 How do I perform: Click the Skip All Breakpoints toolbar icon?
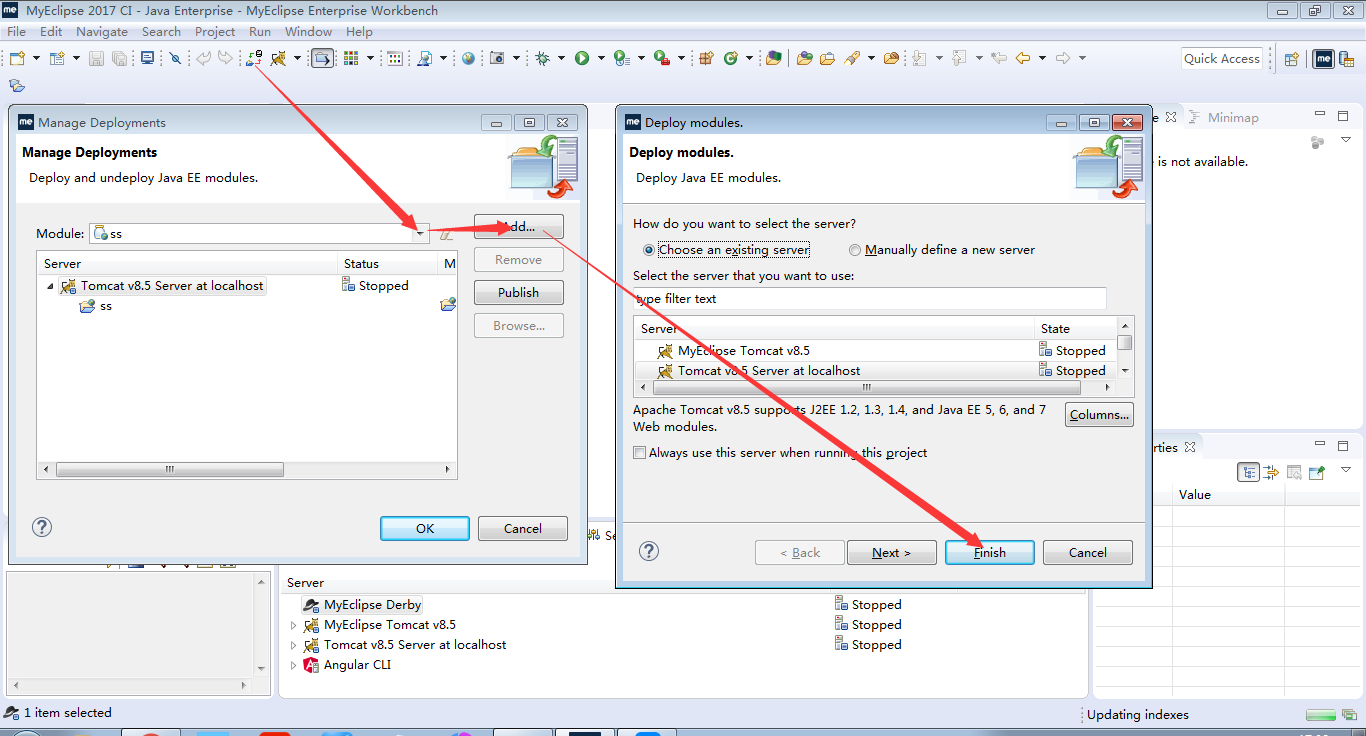[x=175, y=58]
